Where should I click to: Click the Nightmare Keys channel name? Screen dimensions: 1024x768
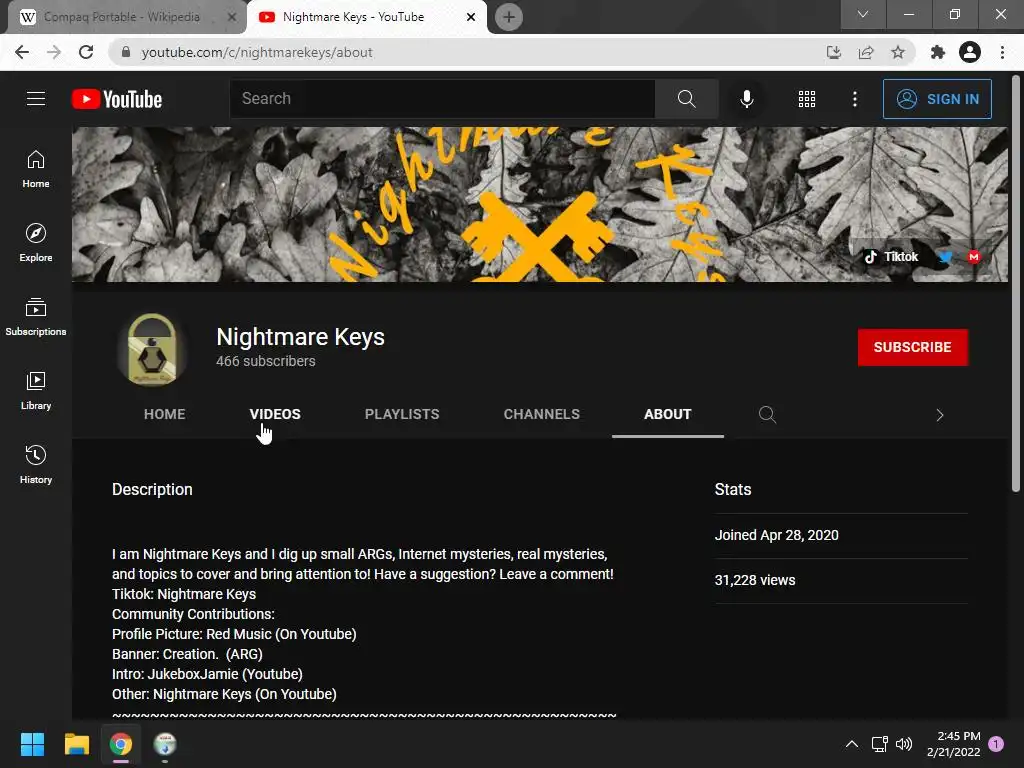click(x=300, y=337)
